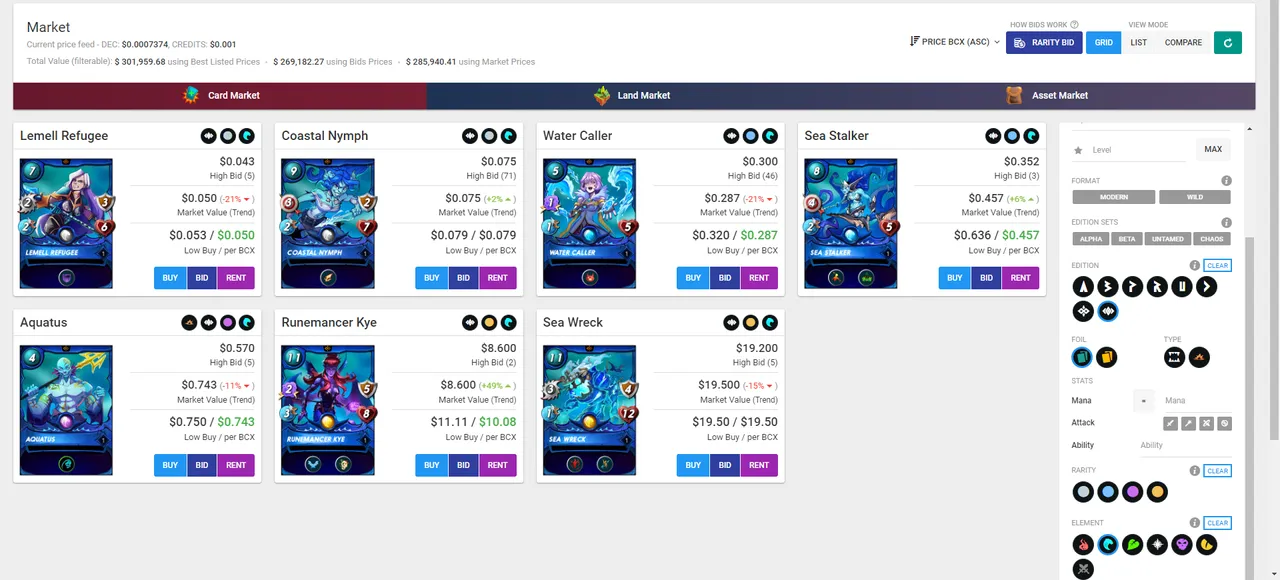
Task: Click the MAX level button
Action: (x=1213, y=149)
